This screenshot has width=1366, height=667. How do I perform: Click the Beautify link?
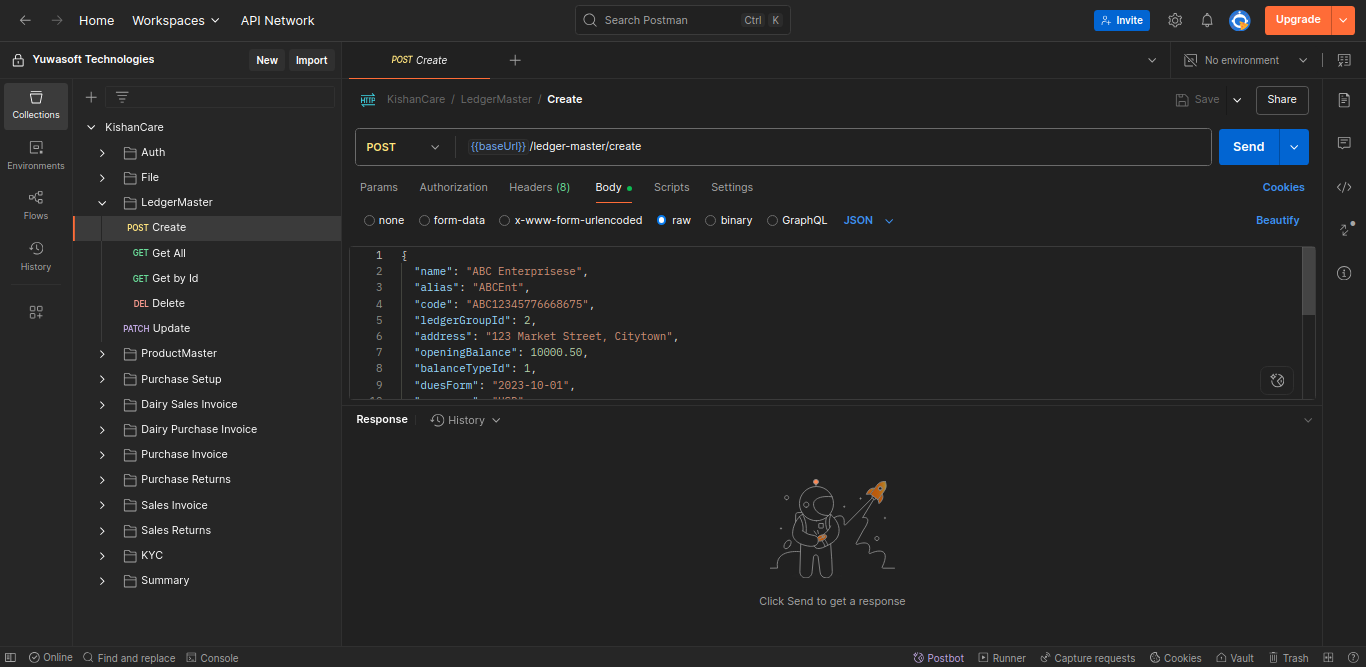point(1277,220)
